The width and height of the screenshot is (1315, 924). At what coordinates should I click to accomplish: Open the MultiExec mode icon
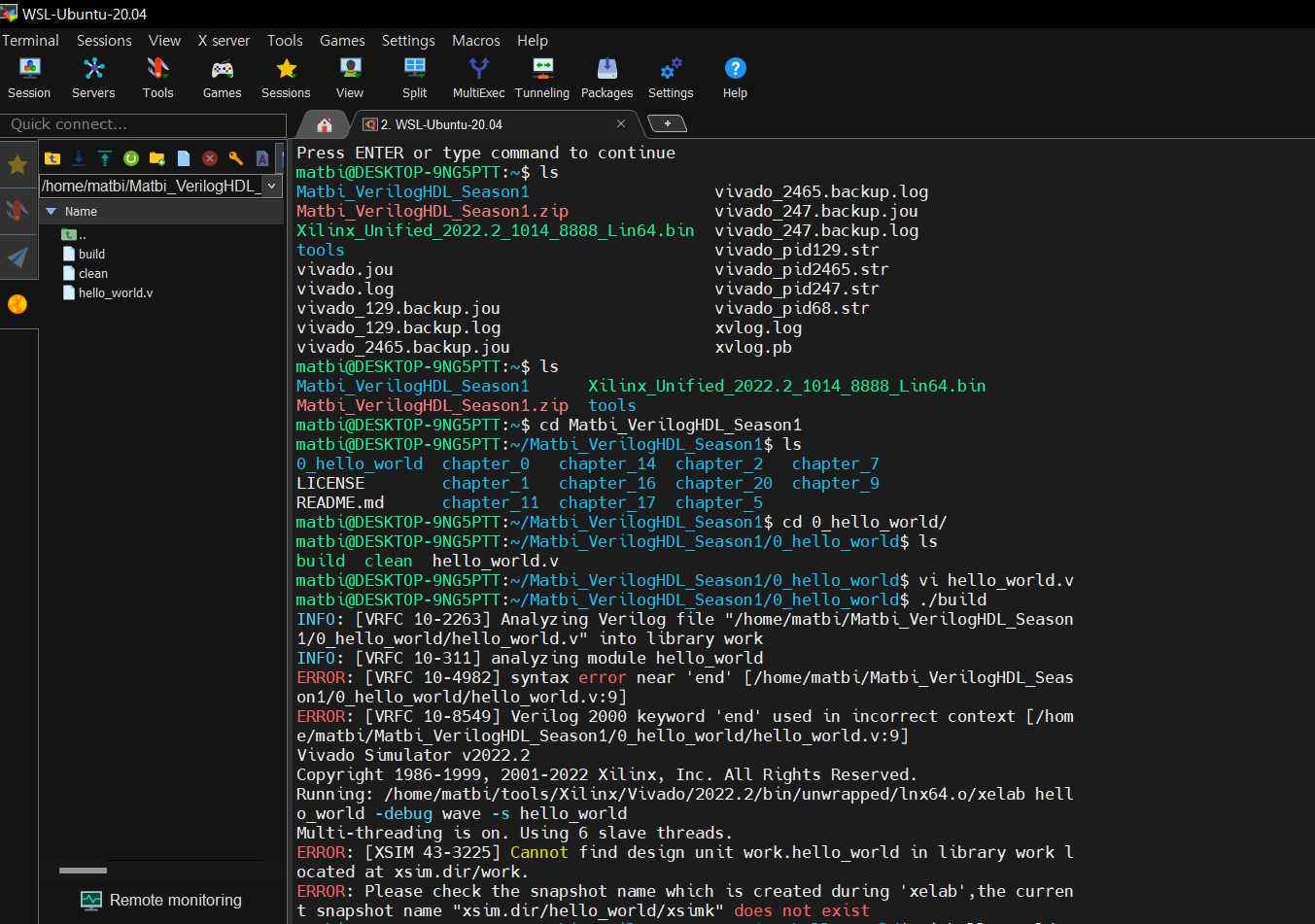click(x=478, y=78)
